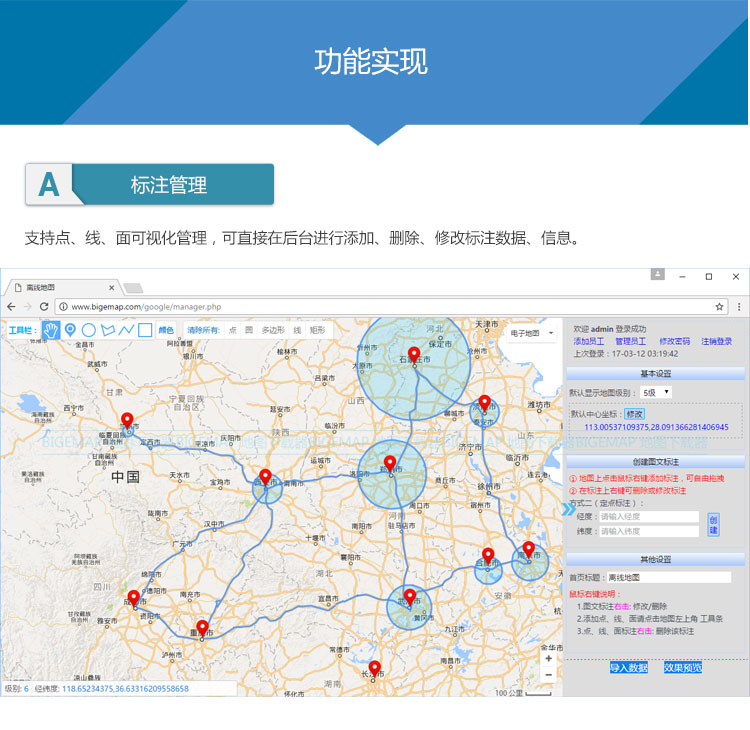Select the point marker tool
The height and width of the screenshot is (730, 750).
pos(70,330)
